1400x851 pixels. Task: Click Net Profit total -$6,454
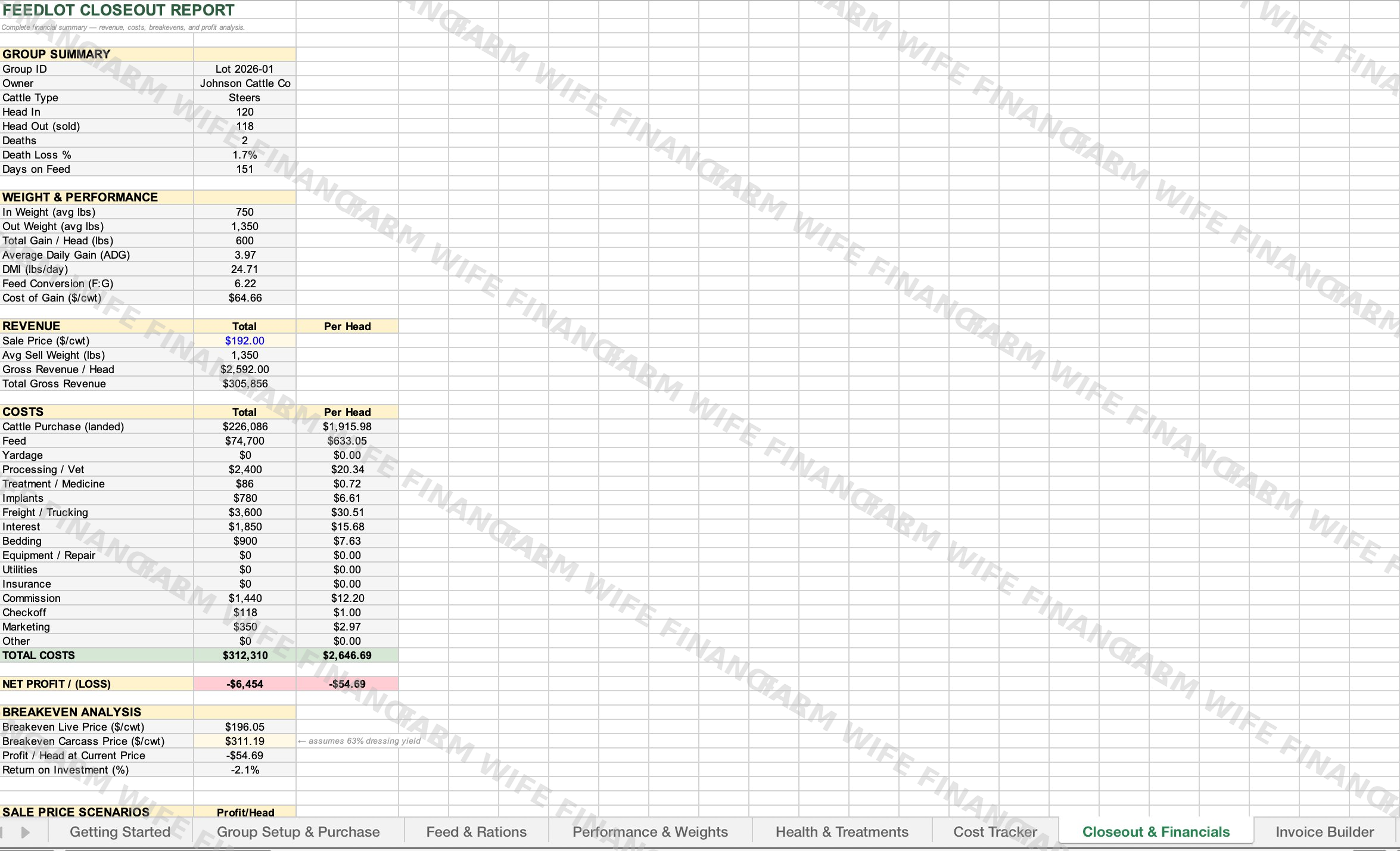(x=244, y=684)
